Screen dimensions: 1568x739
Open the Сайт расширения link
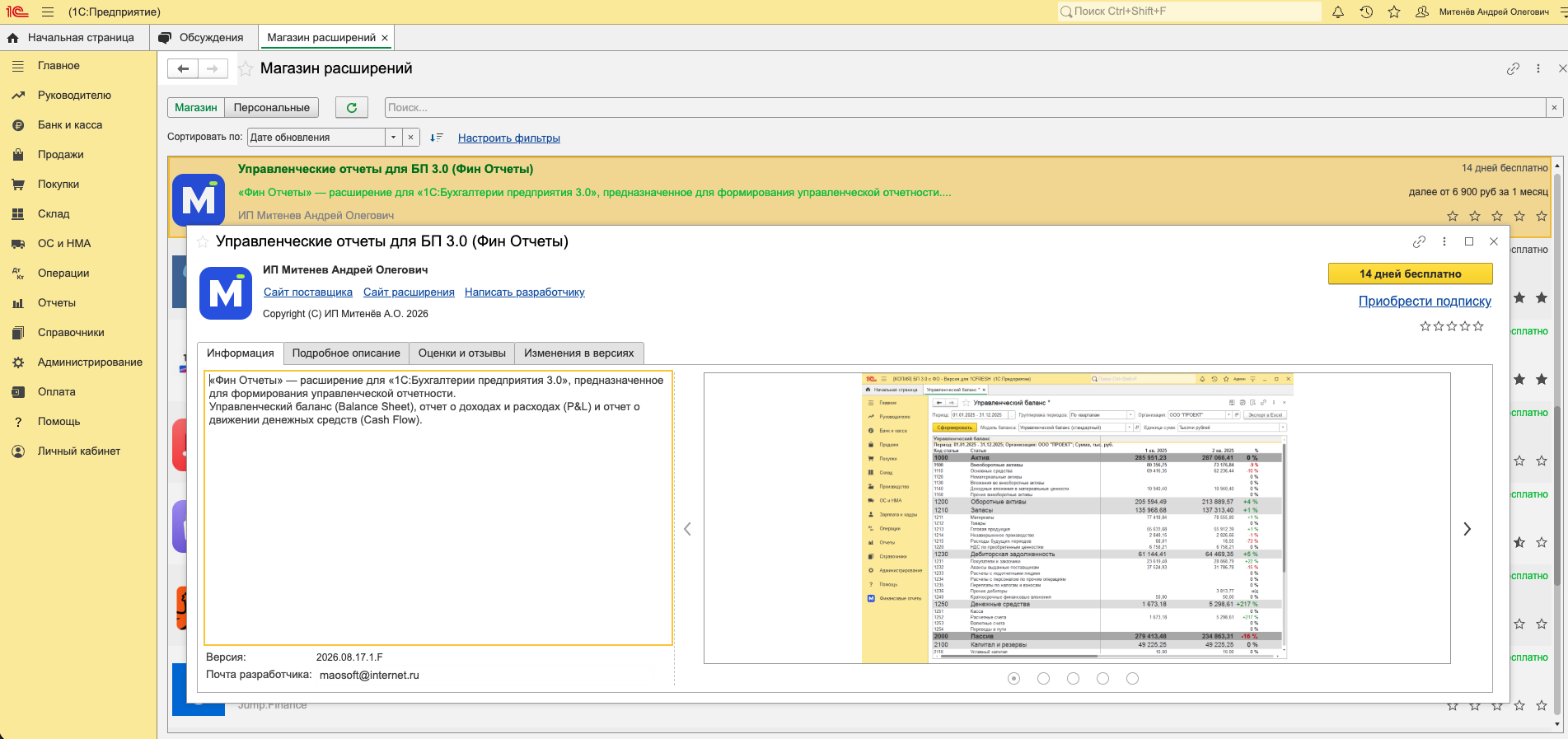[409, 292]
